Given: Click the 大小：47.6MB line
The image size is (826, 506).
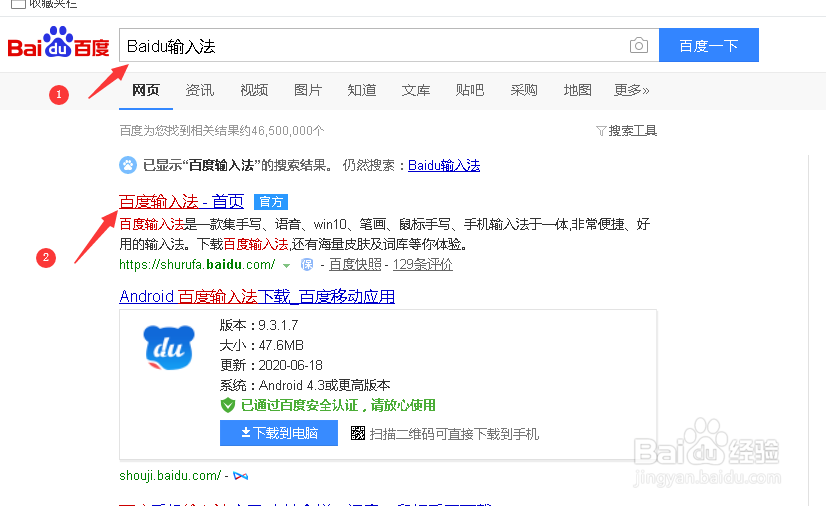Looking at the screenshot, I should click(x=262, y=345).
